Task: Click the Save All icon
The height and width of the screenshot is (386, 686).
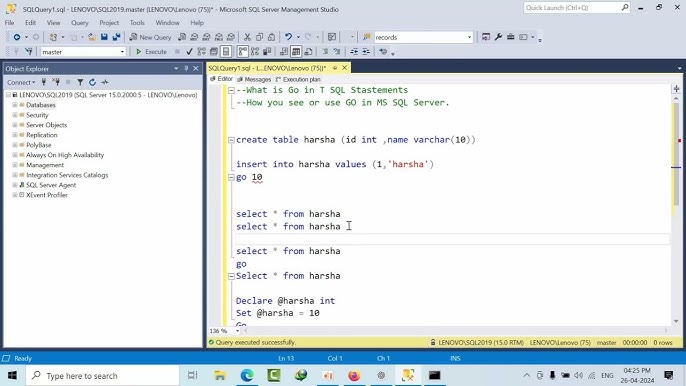Action: [116, 37]
